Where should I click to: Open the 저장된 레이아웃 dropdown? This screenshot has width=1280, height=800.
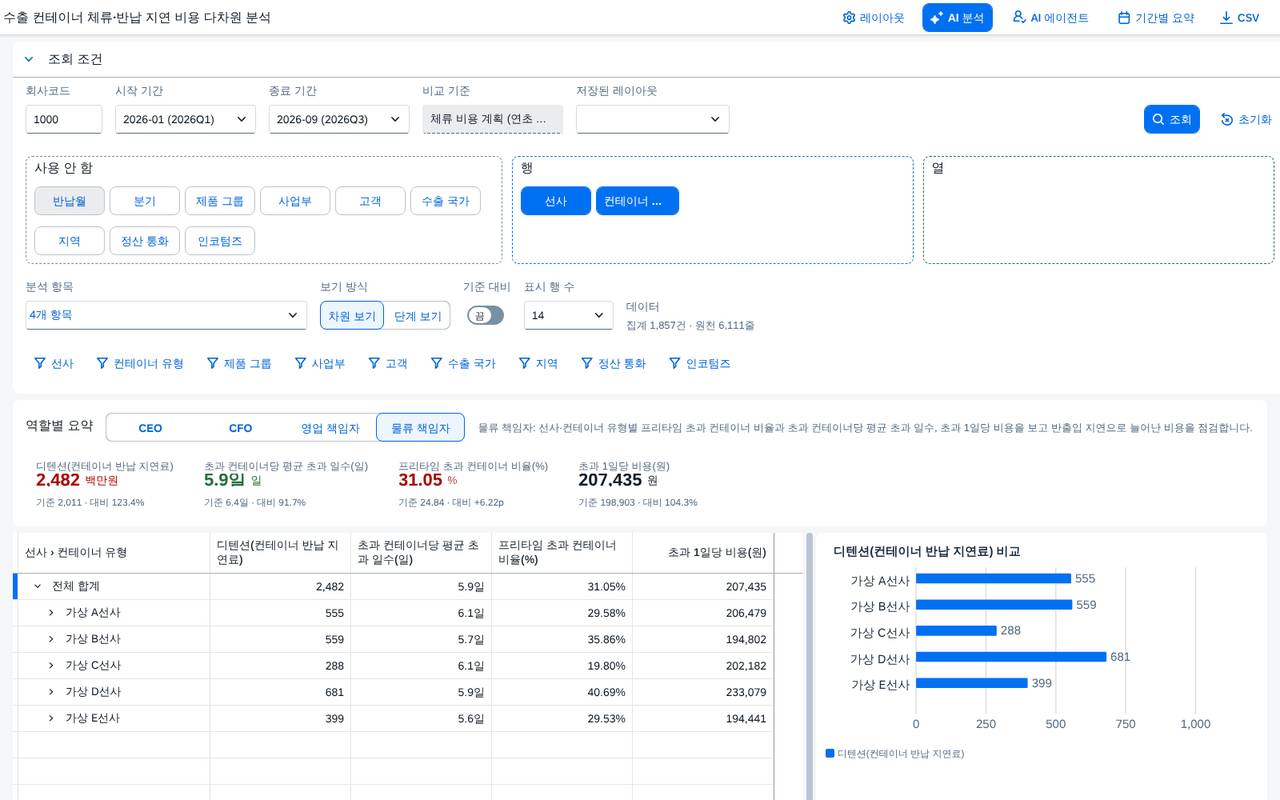[652, 119]
